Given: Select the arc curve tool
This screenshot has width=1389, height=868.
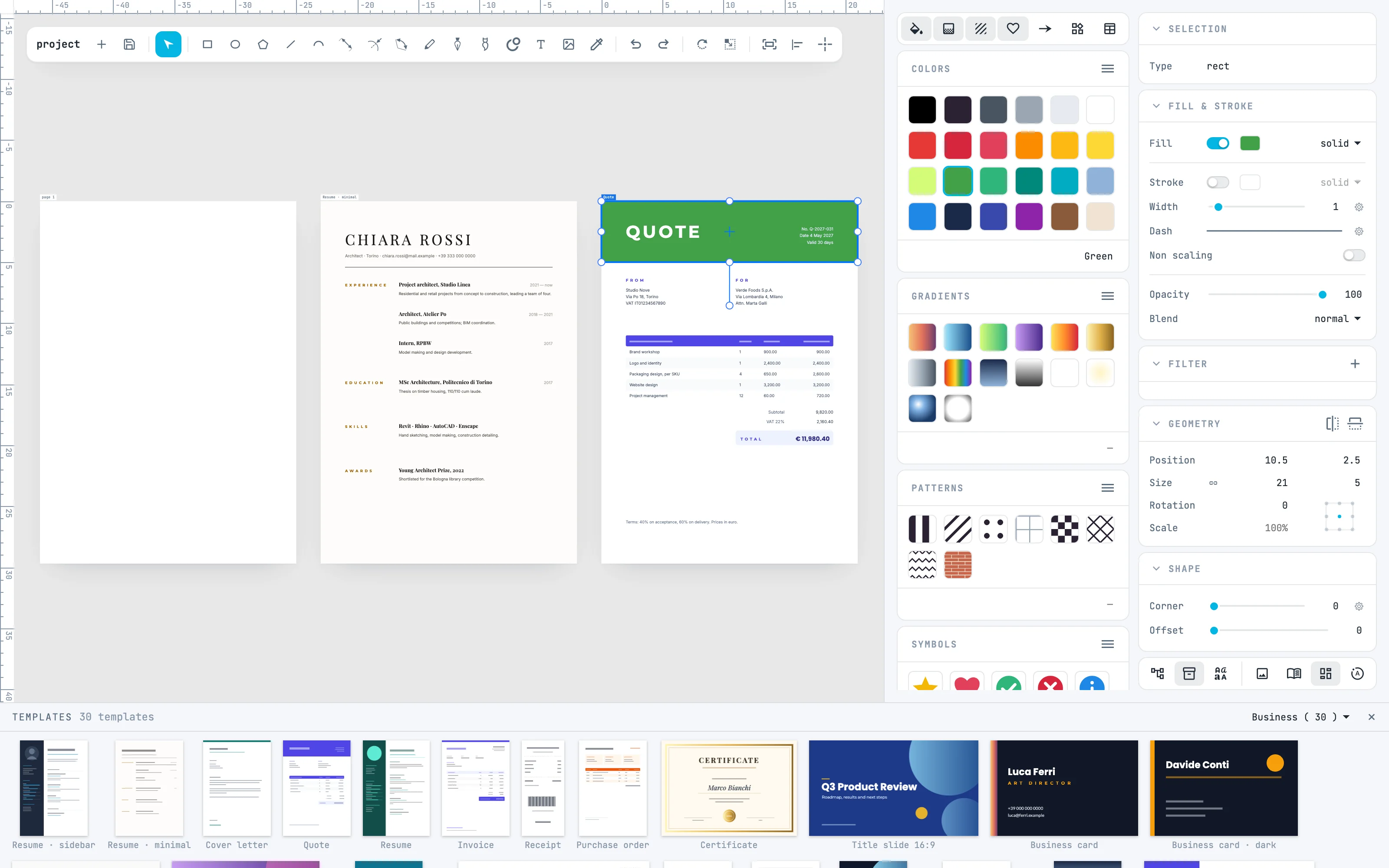Looking at the screenshot, I should [319, 44].
